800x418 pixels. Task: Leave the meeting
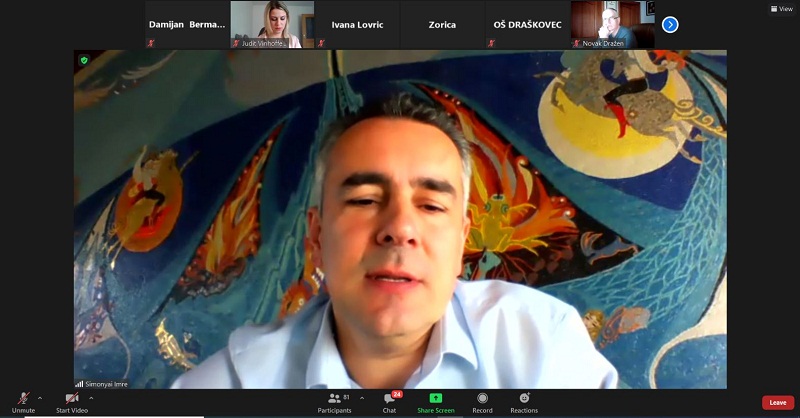coord(777,402)
